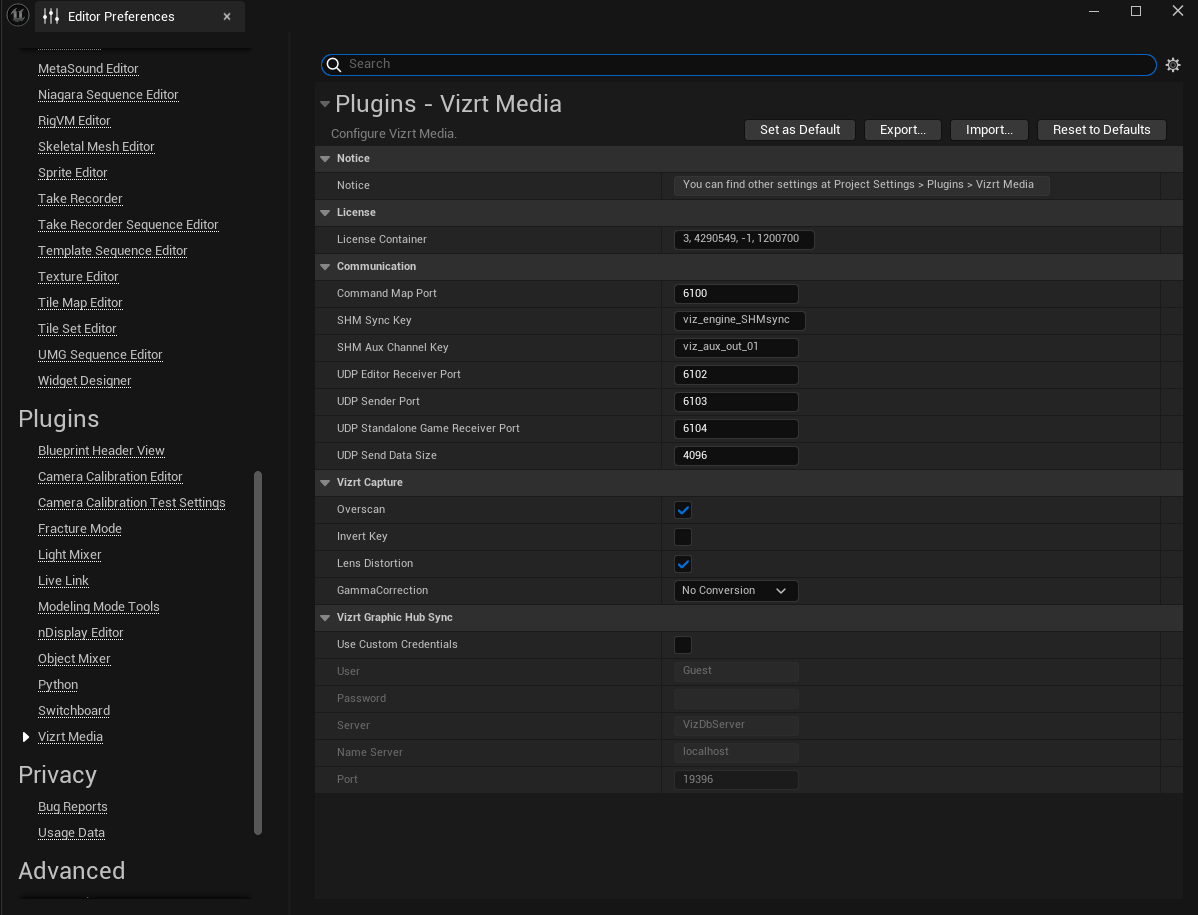Click the arrow marker beside Vizrt Media
This screenshot has height=915, width=1198.
(26, 737)
